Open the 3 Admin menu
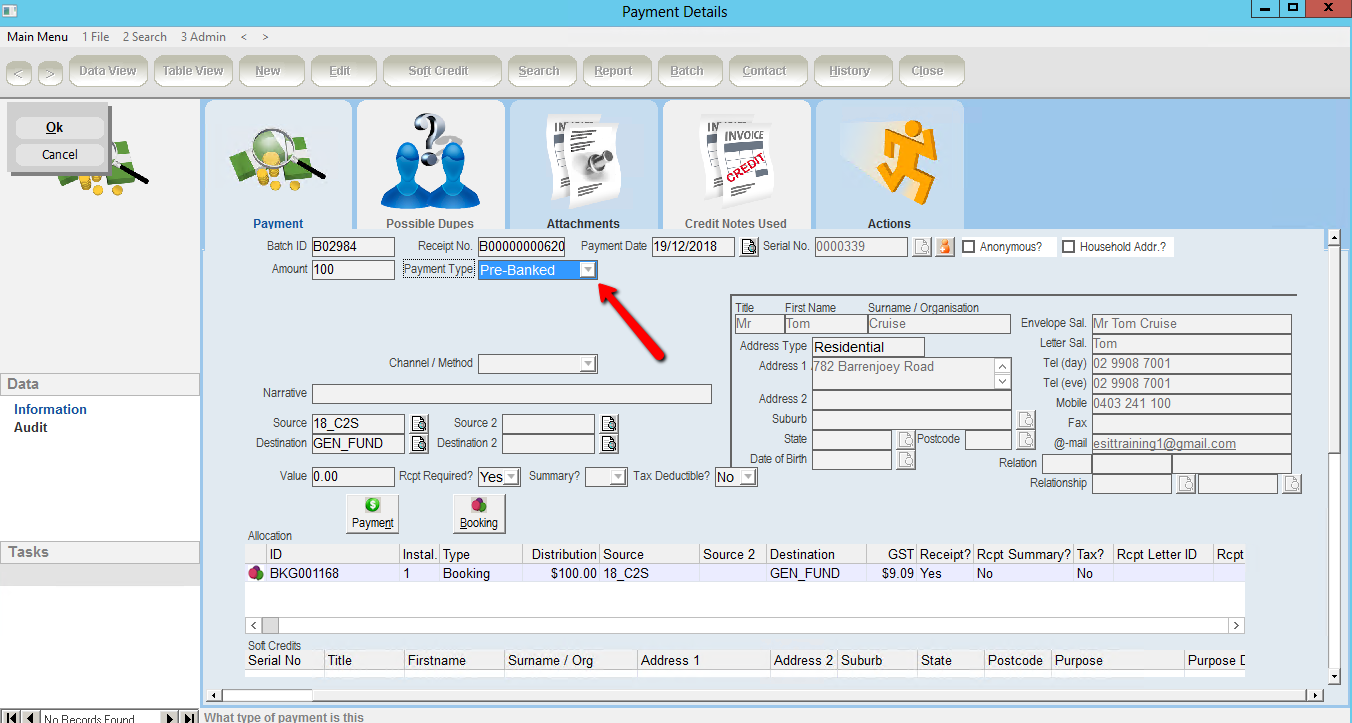1352x723 pixels. point(203,37)
